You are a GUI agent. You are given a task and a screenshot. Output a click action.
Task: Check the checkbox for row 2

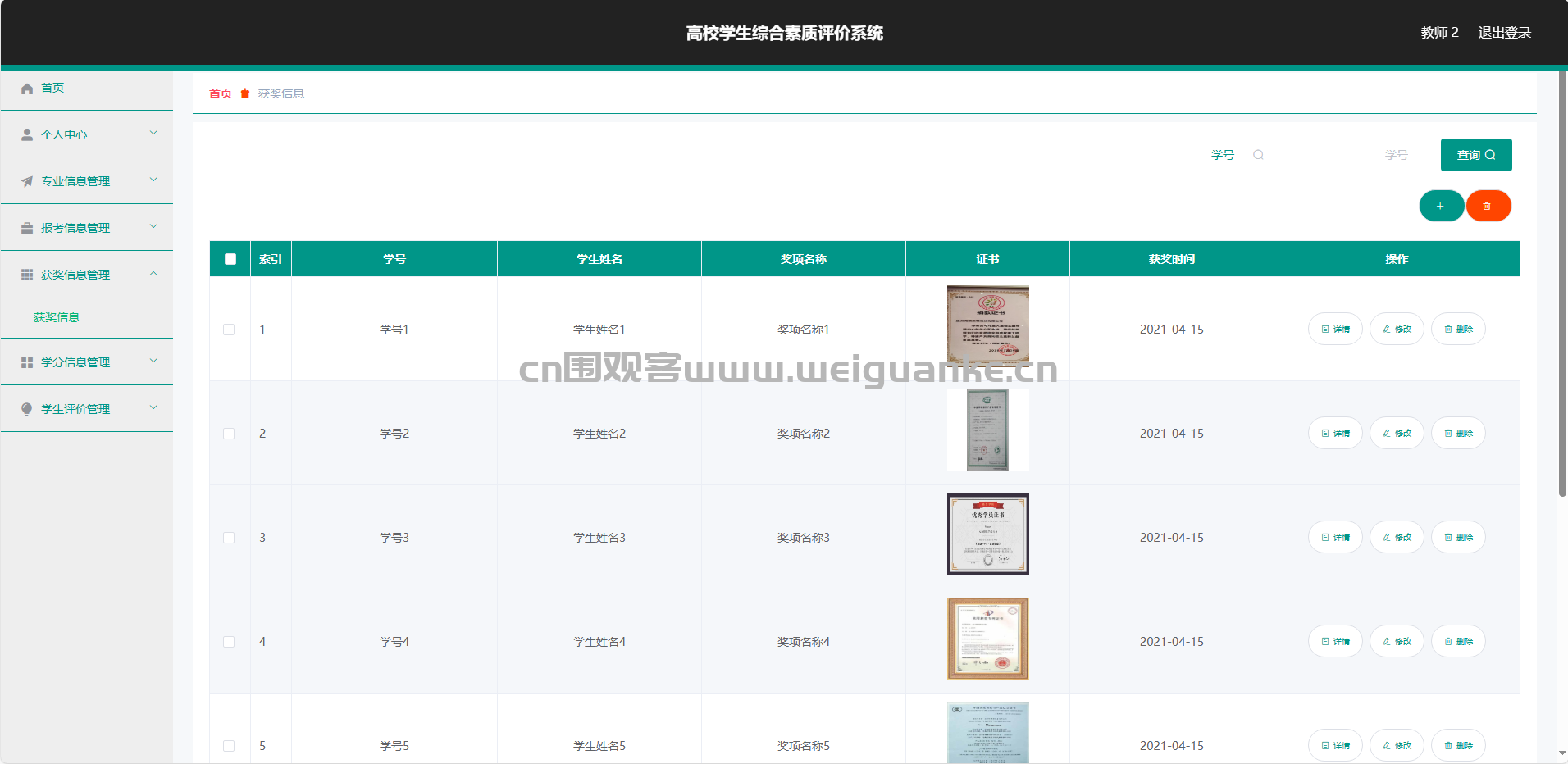(229, 434)
